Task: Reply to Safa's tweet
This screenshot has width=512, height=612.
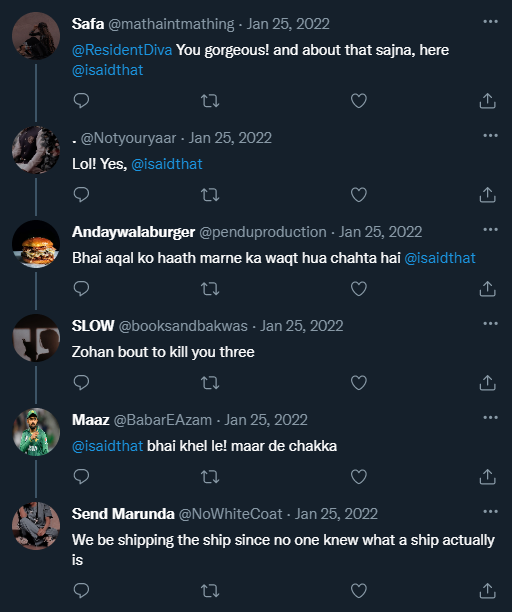Action: click(81, 101)
